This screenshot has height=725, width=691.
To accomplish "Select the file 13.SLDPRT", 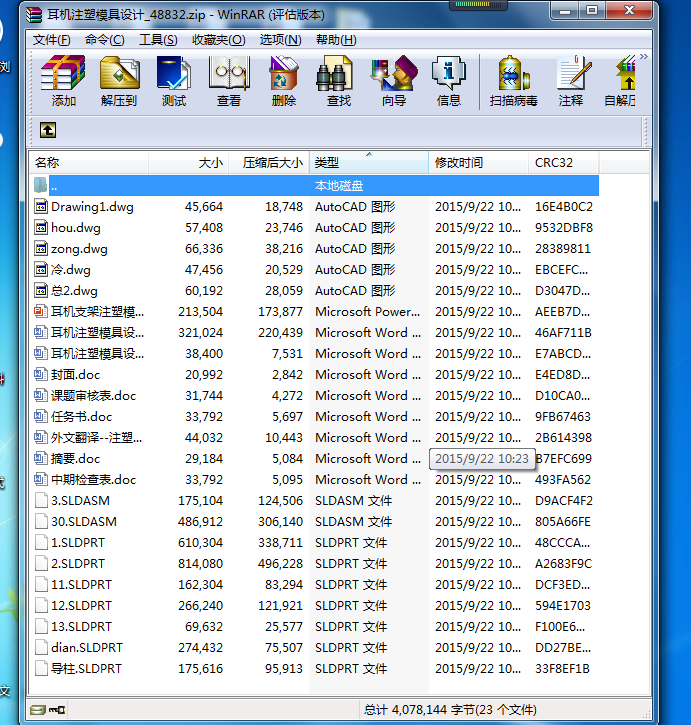I will click(x=81, y=627).
